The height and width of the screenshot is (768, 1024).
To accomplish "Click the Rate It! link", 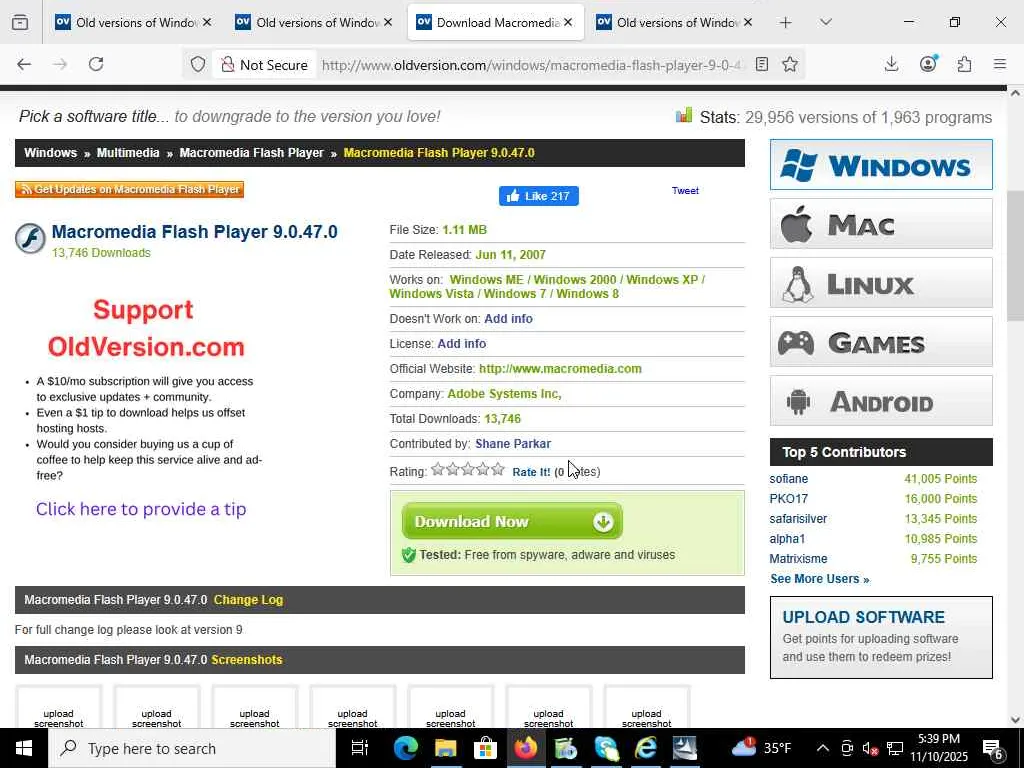I will pyautogui.click(x=531, y=472).
